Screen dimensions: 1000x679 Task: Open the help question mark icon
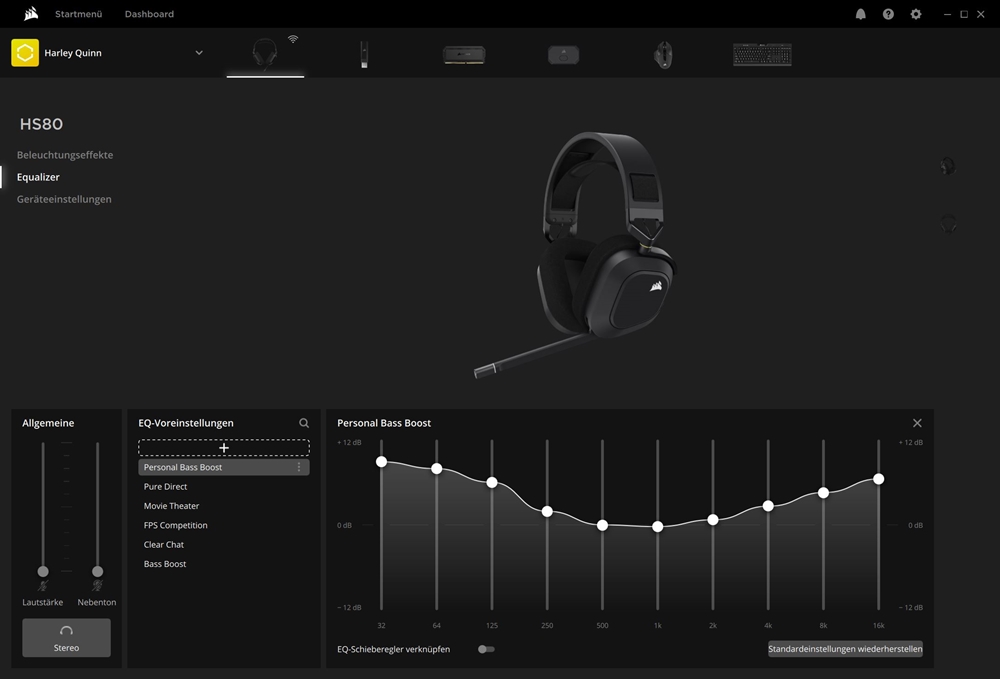pos(888,14)
